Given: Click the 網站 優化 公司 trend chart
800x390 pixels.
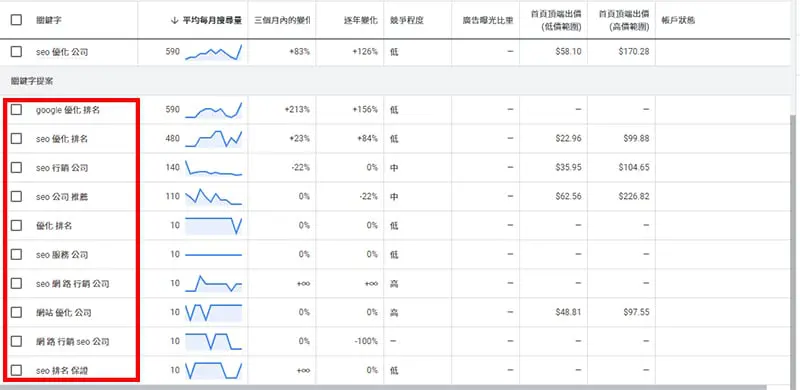Looking at the screenshot, I should [x=213, y=312].
